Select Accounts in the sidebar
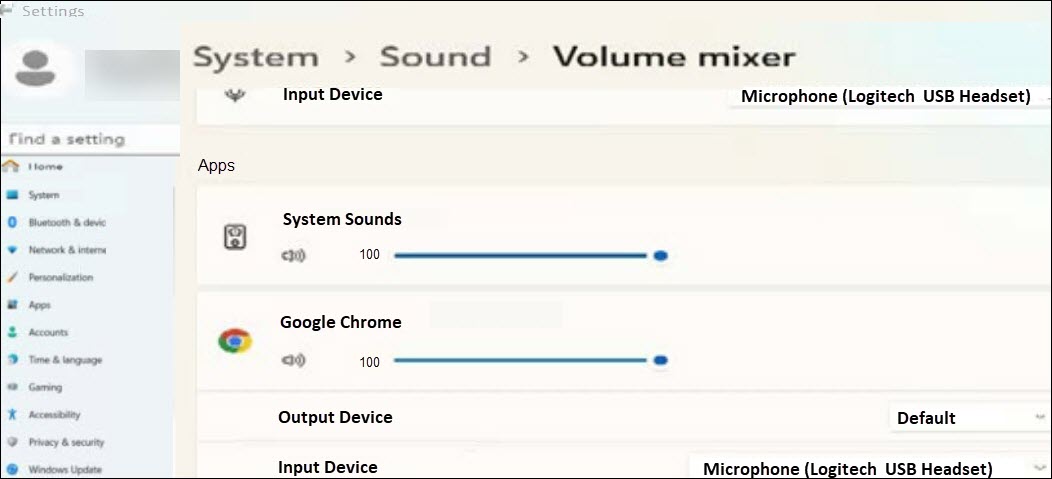The width and height of the screenshot is (1052, 479). (48, 332)
